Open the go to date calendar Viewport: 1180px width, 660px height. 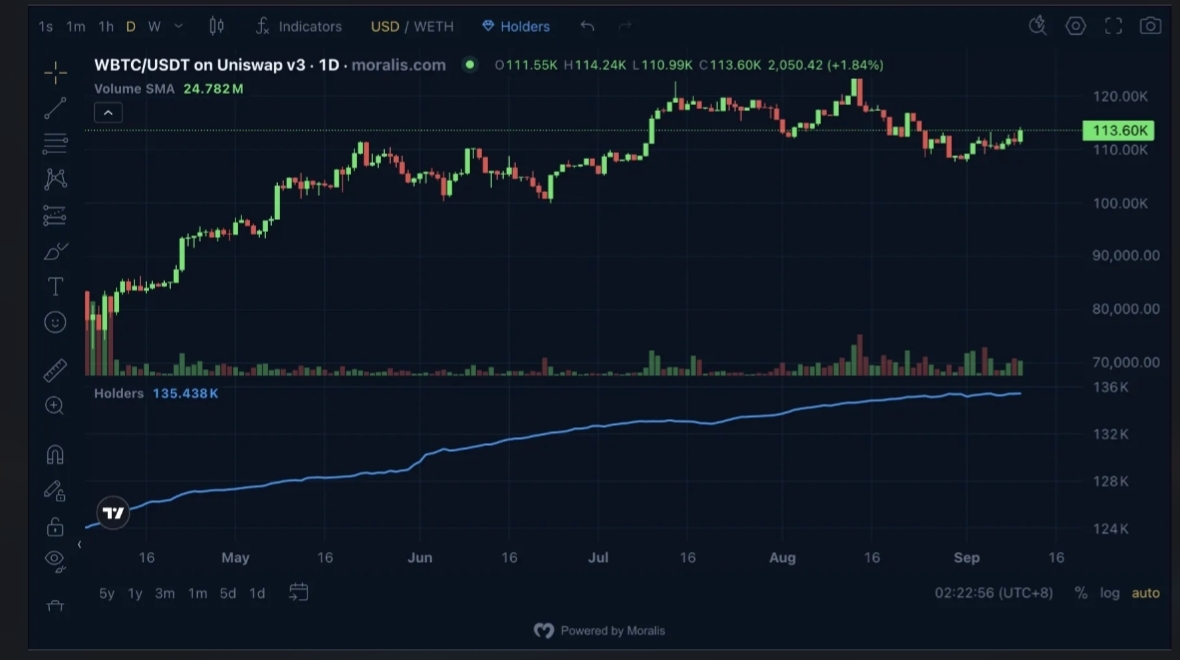(299, 592)
